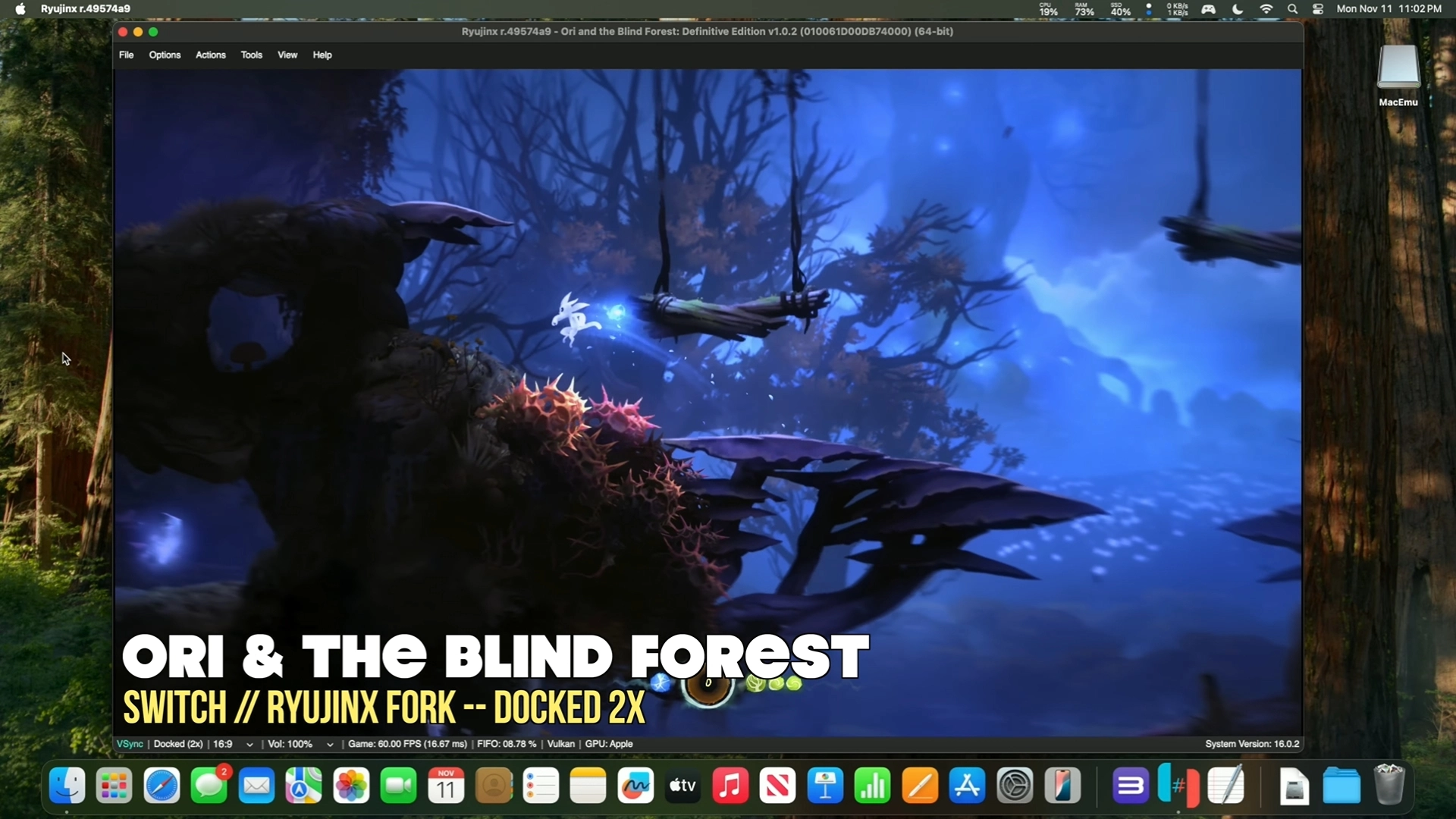Open the Actions menu
Image resolution: width=1456 pixels, height=819 pixels.
click(210, 55)
